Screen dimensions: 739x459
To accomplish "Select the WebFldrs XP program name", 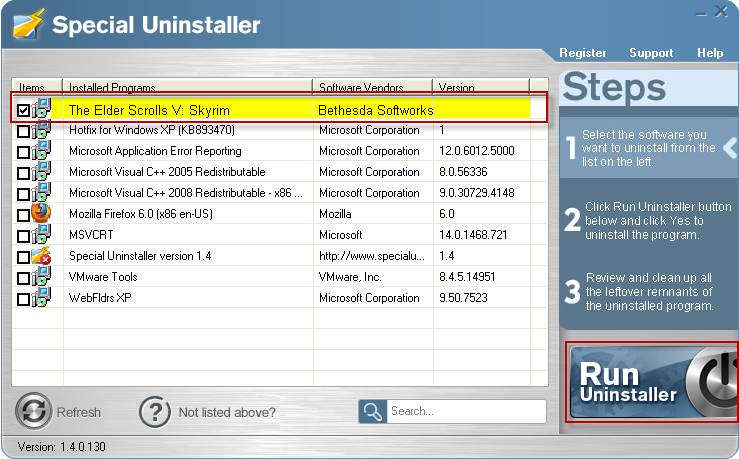I will (100, 298).
